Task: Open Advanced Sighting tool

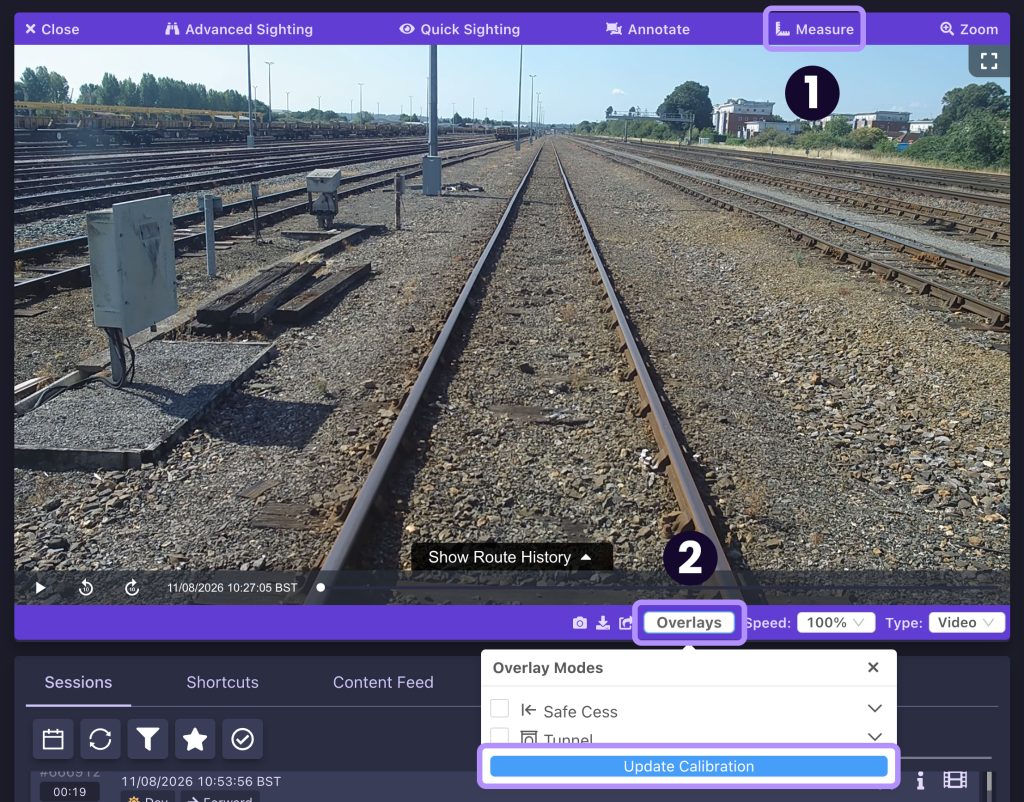Action: [239, 29]
